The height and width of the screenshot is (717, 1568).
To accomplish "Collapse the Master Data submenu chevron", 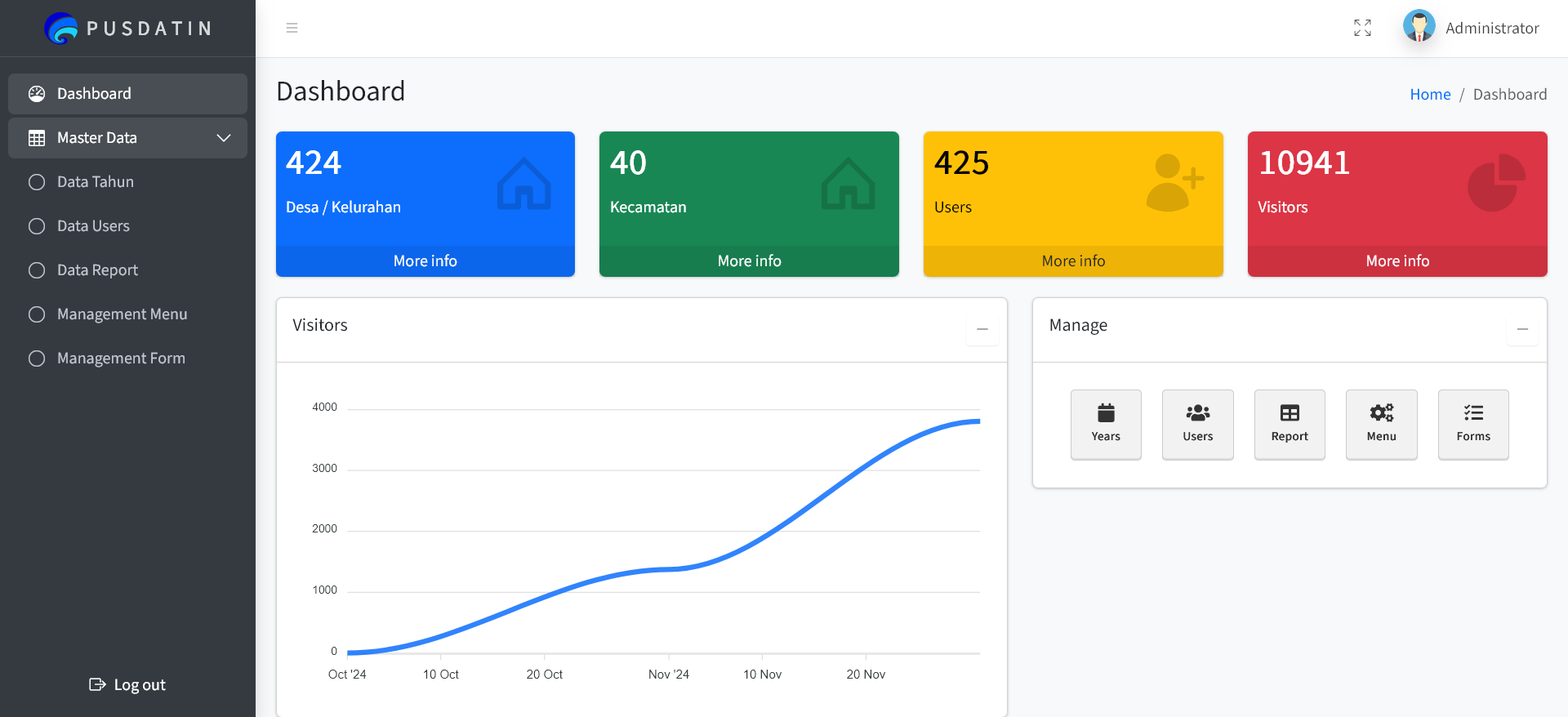I will [x=224, y=138].
